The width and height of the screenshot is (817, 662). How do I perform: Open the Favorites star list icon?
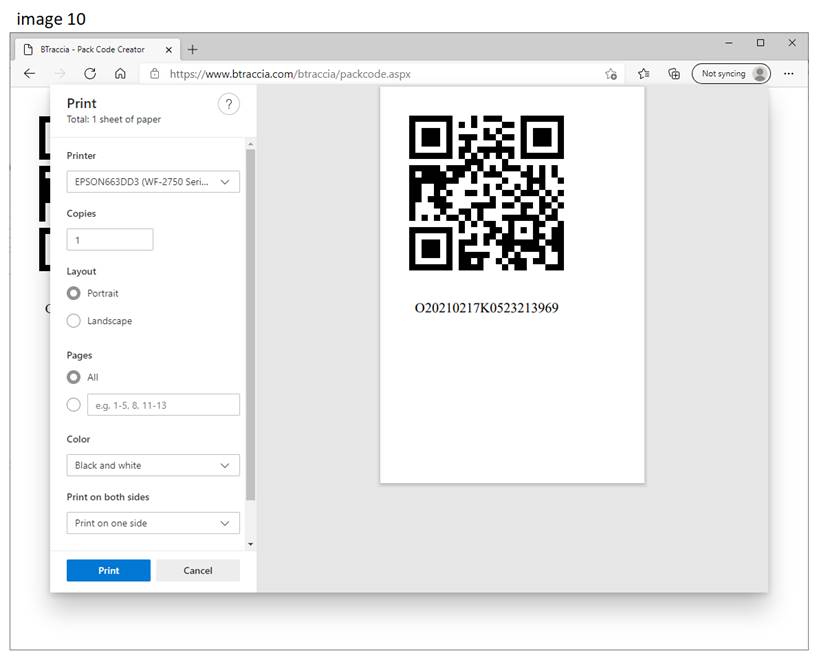point(644,74)
